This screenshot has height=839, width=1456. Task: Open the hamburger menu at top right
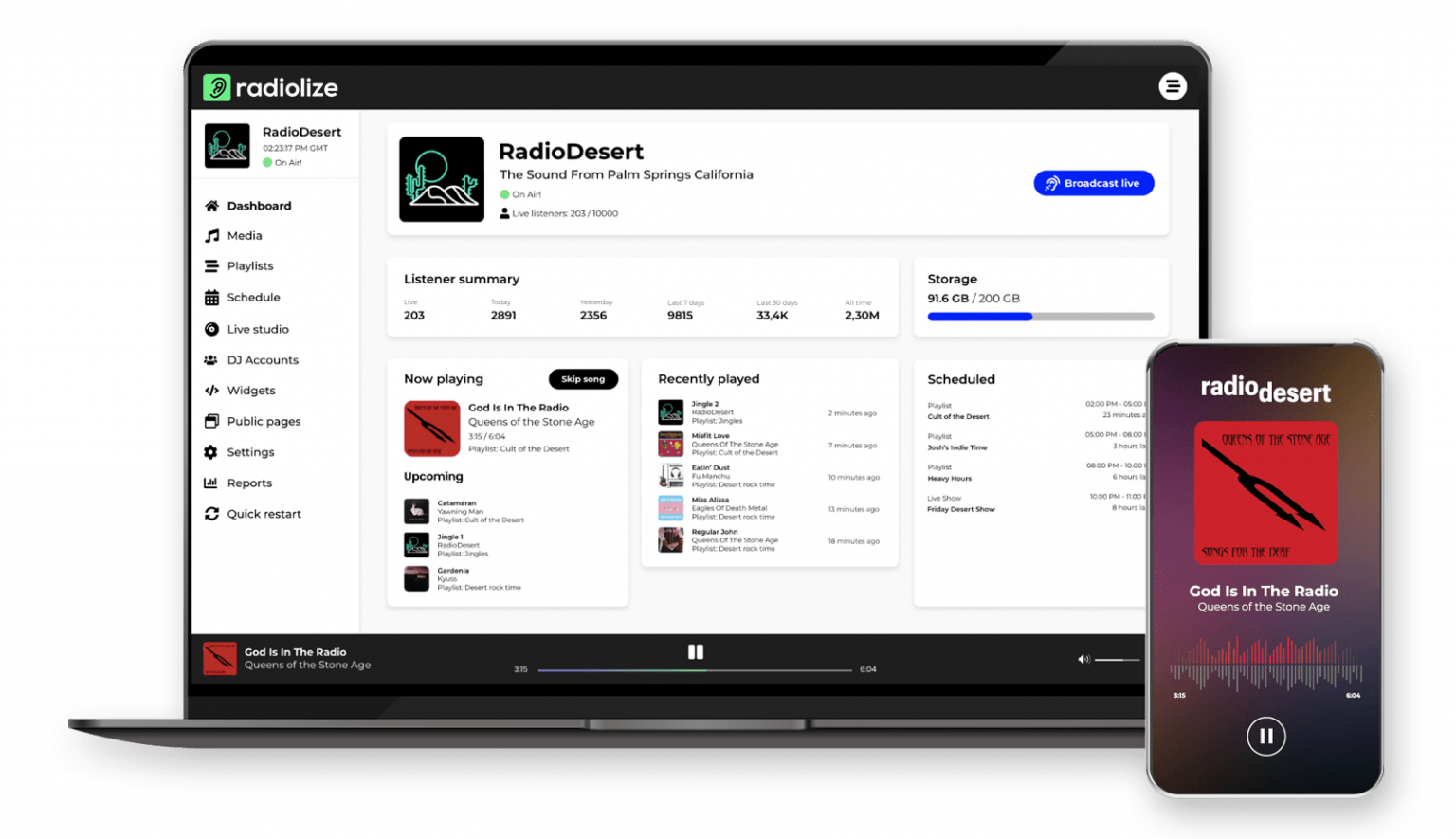click(1174, 86)
